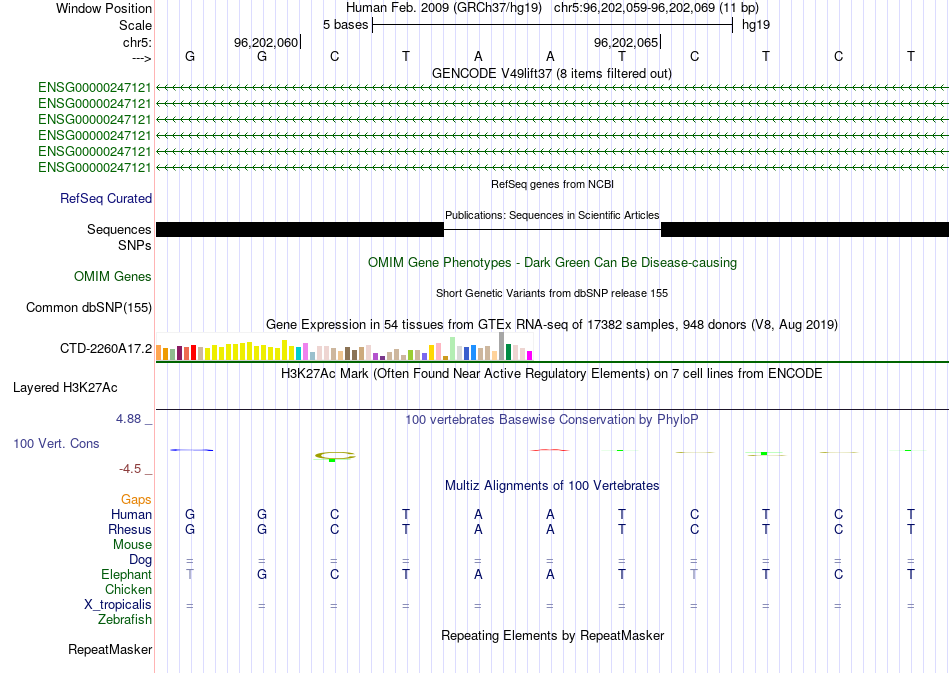Open the H3K27Ac Mark ENCODE track title
This screenshot has width=950, height=673.
point(552,373)
